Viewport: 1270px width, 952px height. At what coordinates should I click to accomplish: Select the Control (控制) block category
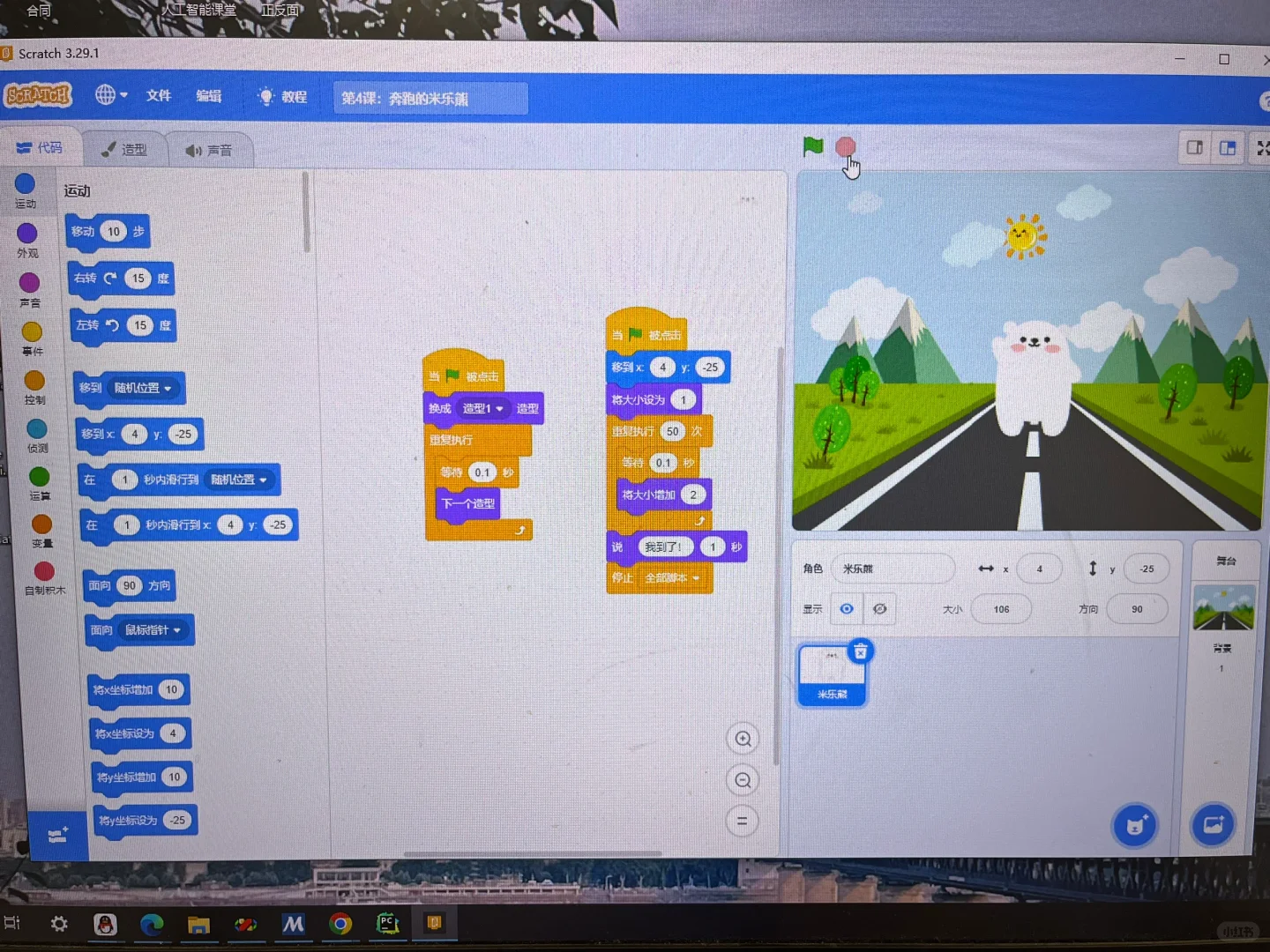[34, 387]
